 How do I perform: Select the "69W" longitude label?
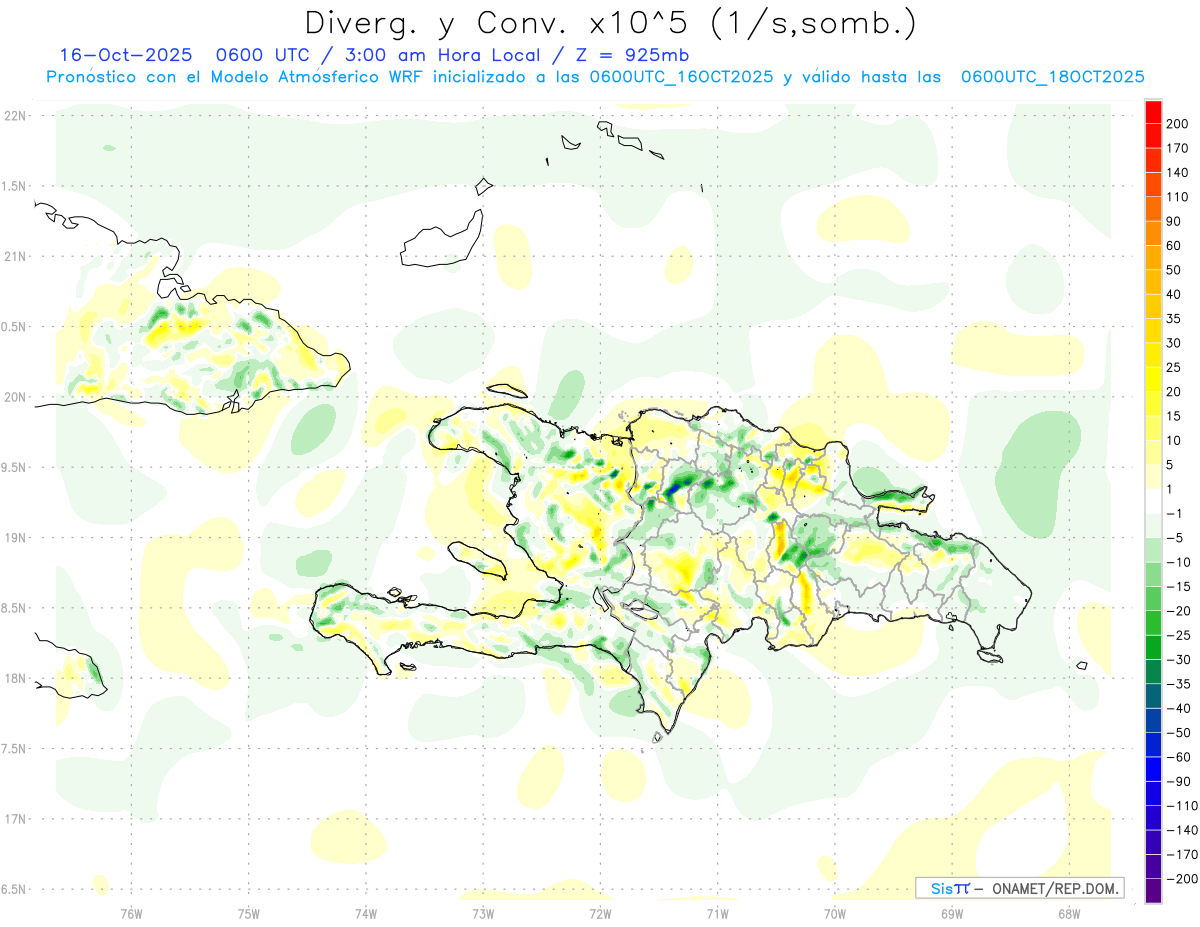tap(951, 912)
